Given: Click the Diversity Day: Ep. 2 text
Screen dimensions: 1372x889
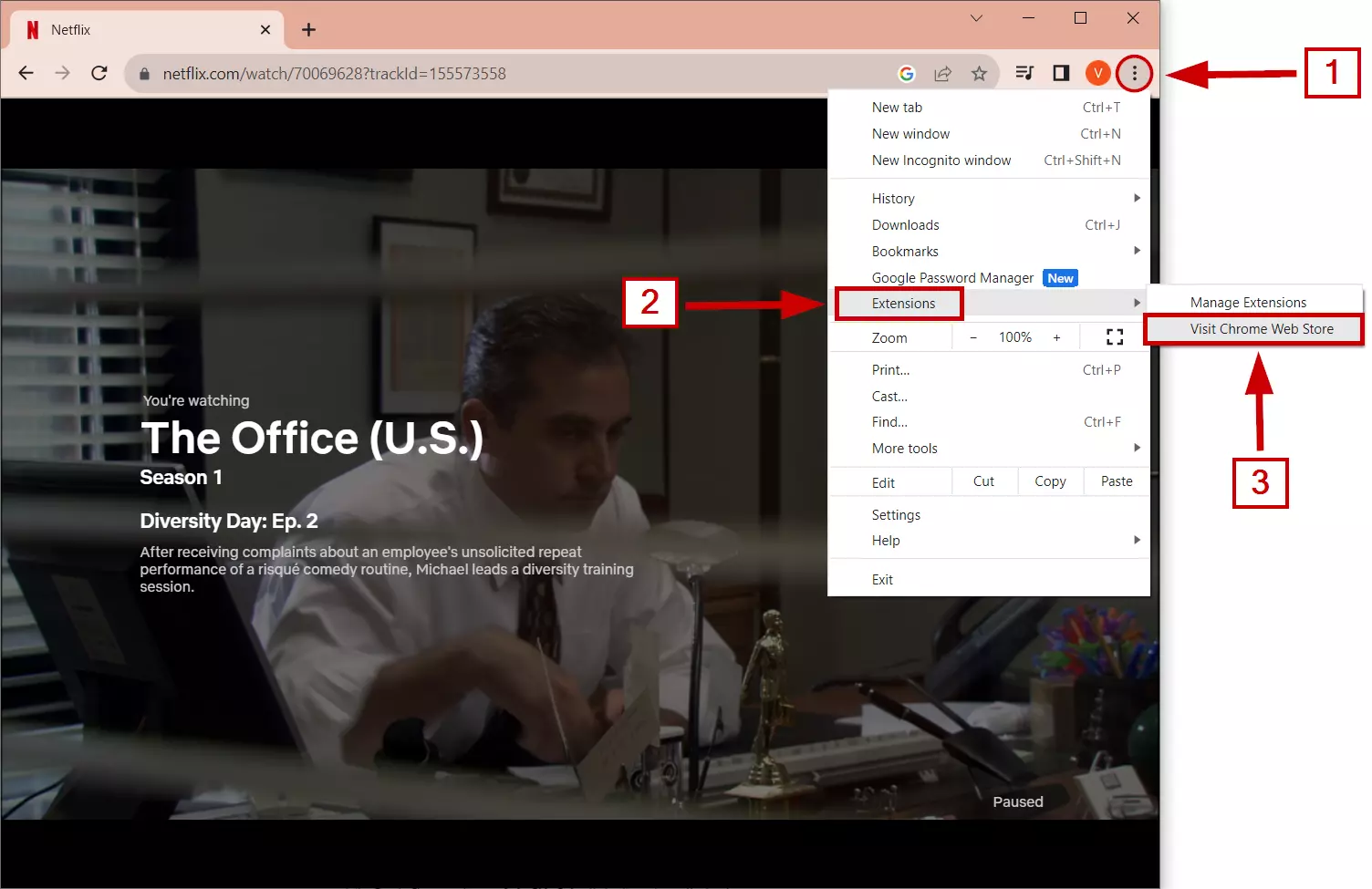Looking at the screenshot, I should tap(229, 522).
